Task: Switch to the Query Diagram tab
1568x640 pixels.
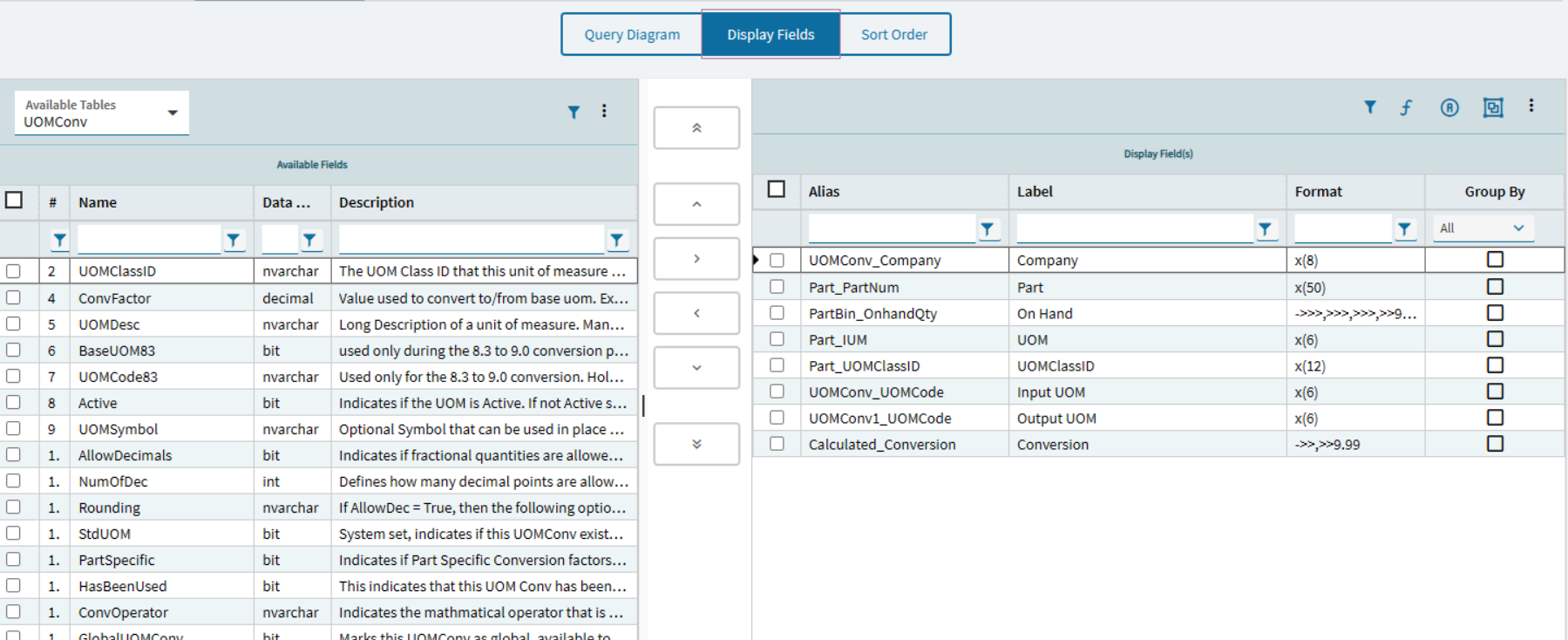Action: coord(632,34)
